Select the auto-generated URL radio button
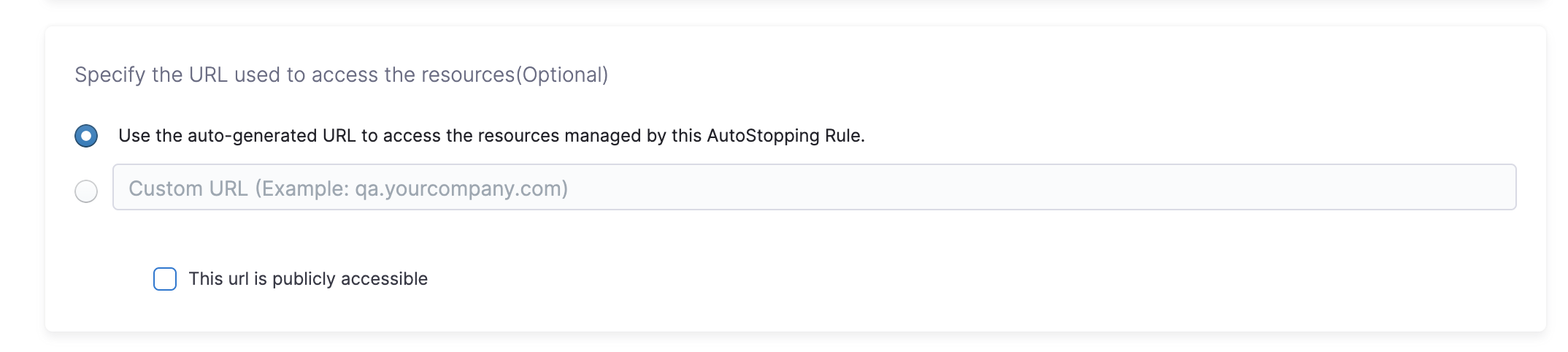Viewport: 1568px width, 352px height. click(86, 136)
